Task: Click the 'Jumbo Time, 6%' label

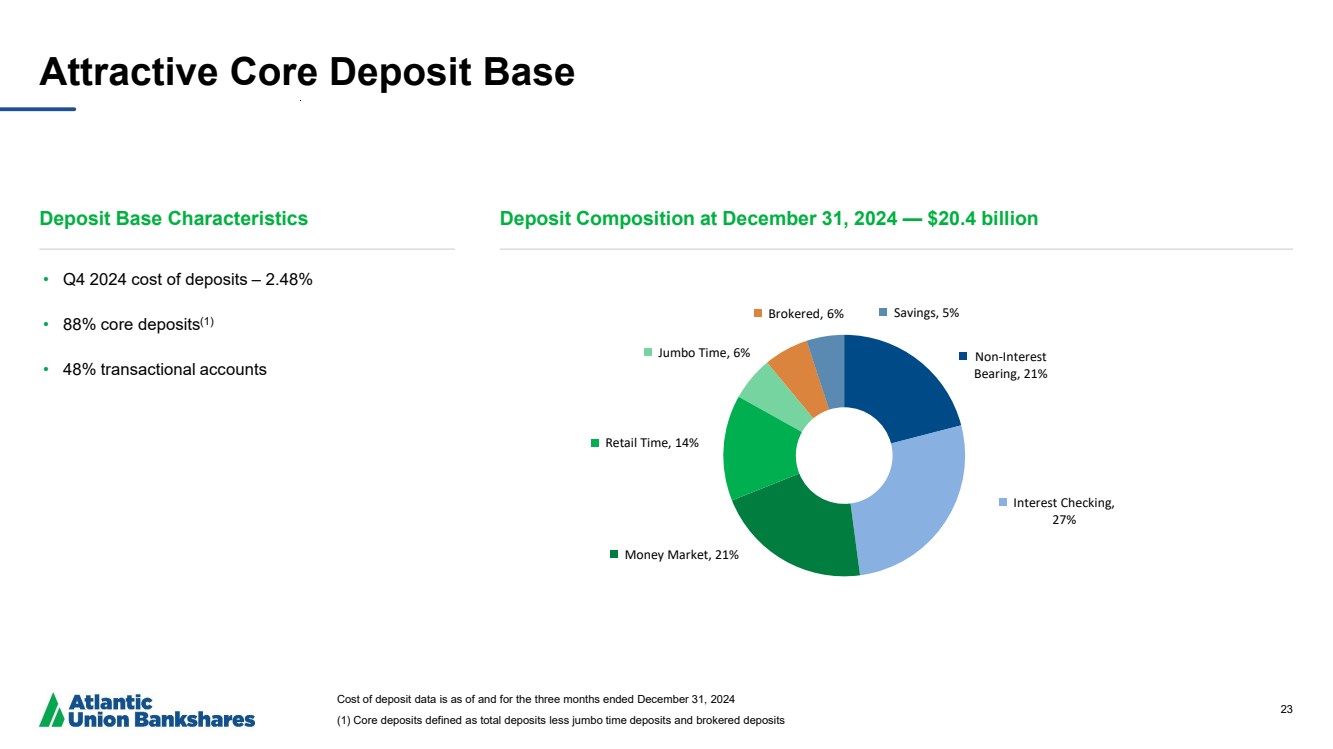Action: pos(704,352)
